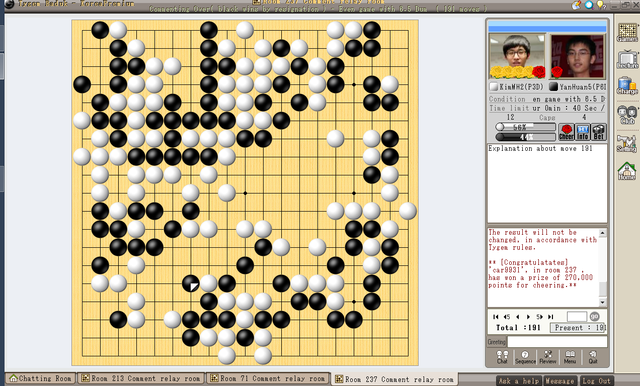Show move numbers with Sequence icon
The width and height of the screenshot is (640, 386).
525,357
